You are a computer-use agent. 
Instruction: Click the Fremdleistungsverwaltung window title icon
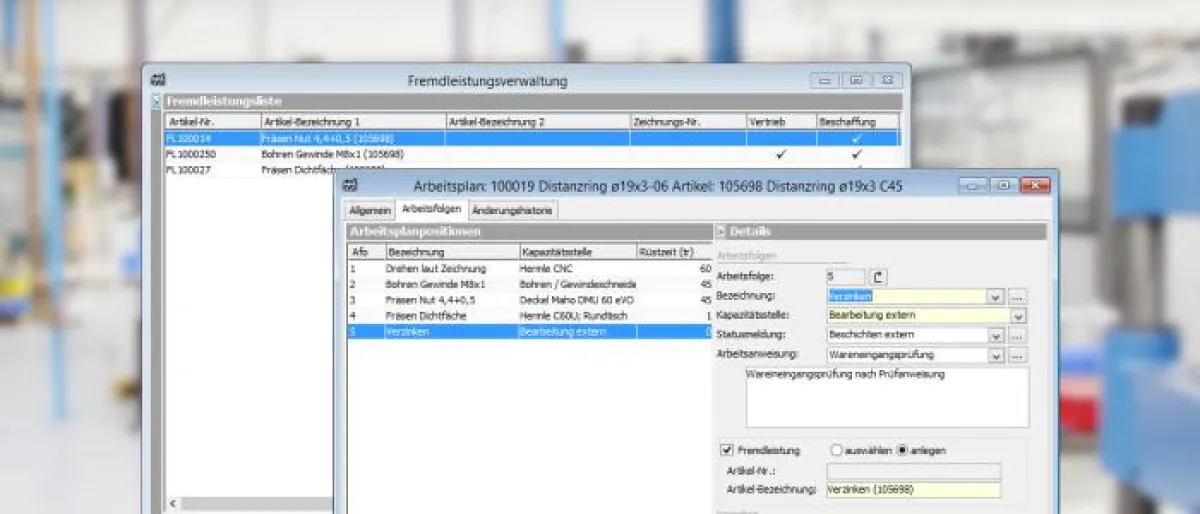tap(157, 80)
